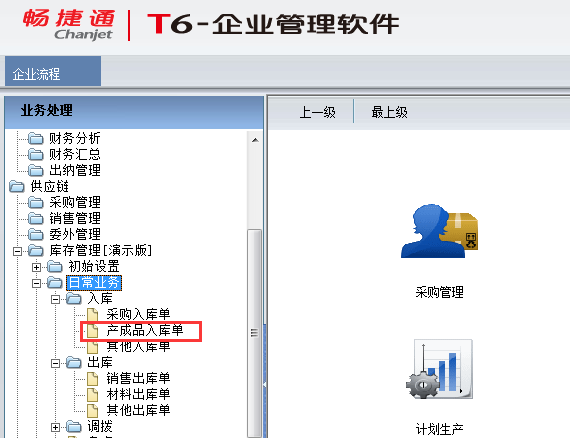Select 销售管理 in the navigation tree
The width and height of the screenshot is (570, 438).
point(75,218)
